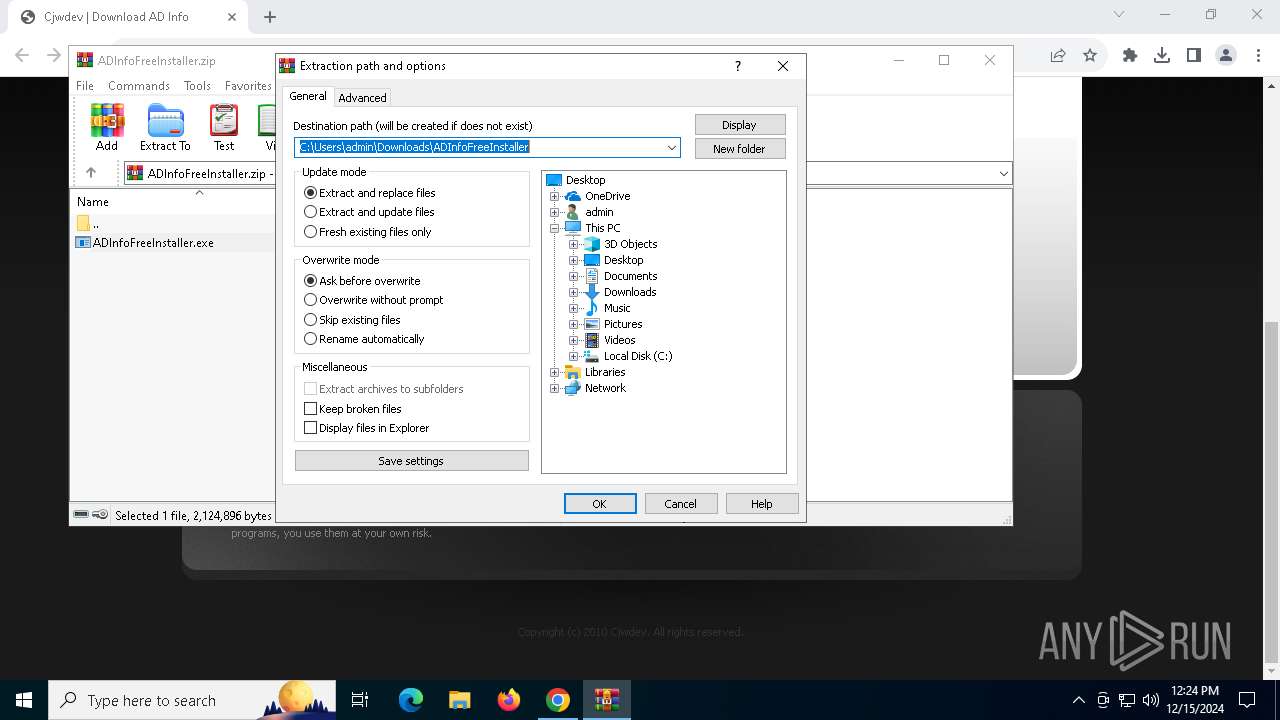Open Microsoft Edge from the taskbar
This screenshot has height=720, width=1280.
(411, 700)
